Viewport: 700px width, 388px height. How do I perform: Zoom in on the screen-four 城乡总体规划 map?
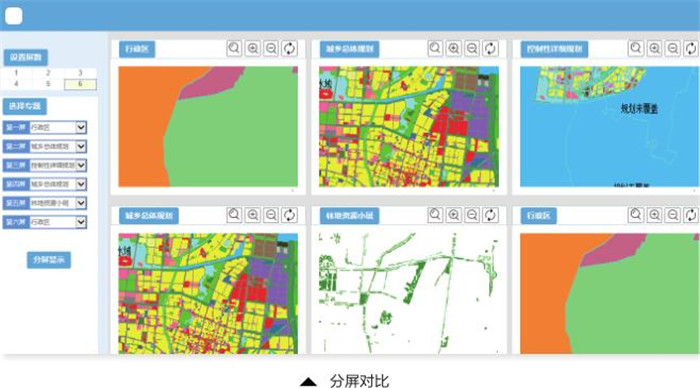pyautogui.click(x=253, y=215)
